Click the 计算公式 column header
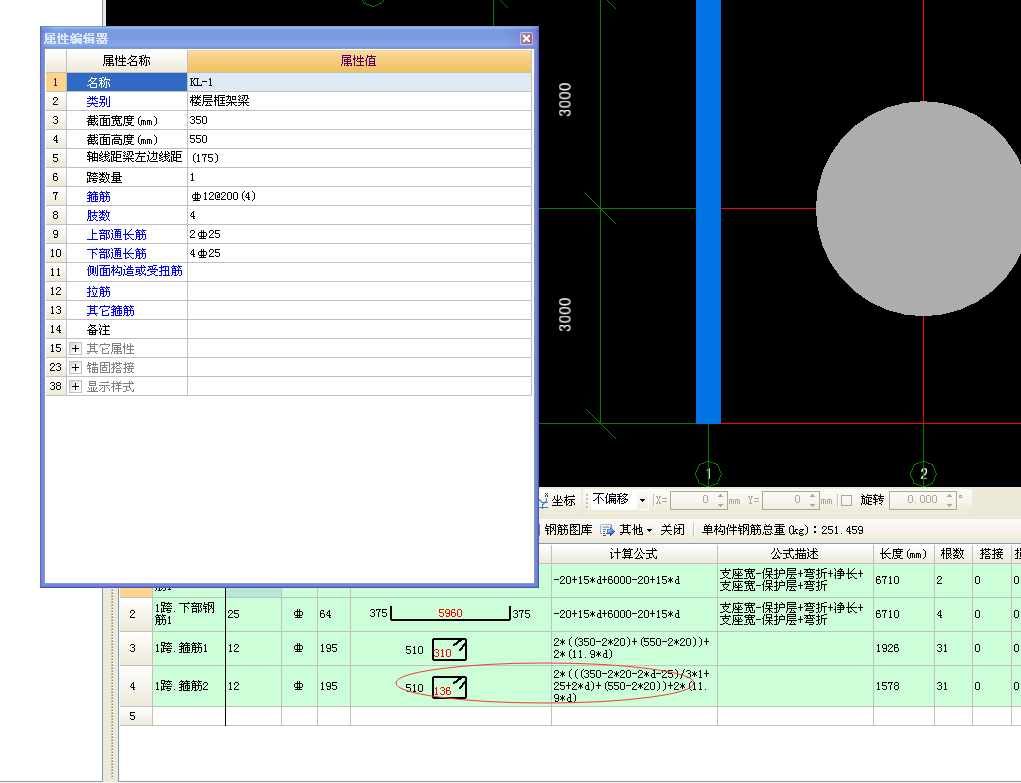This screenshot has height=783, width=1021. point(634,554)
